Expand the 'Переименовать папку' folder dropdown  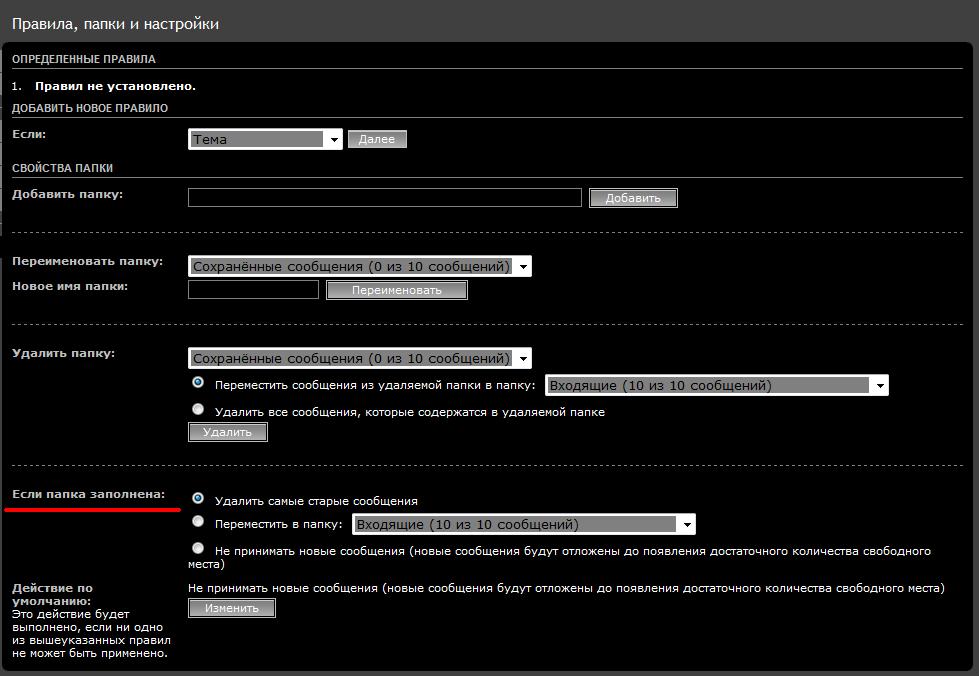coord(360,267)
